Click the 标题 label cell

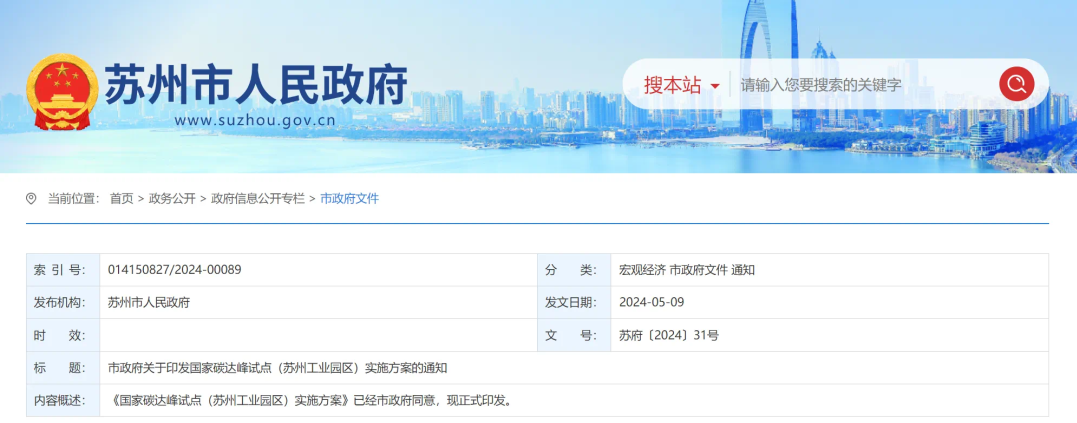[x=63, y=368]
